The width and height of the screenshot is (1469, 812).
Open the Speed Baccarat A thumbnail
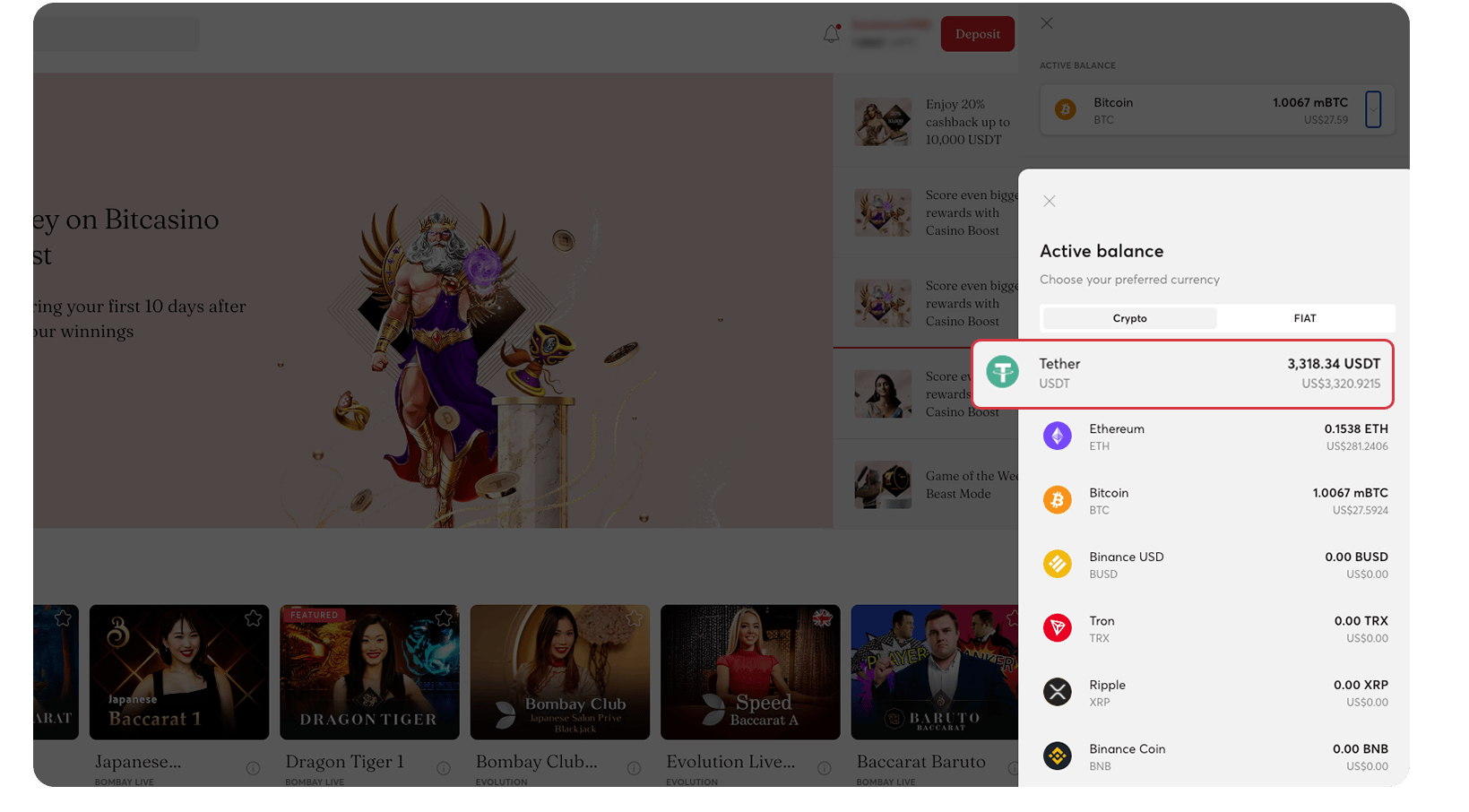point(750,671)
